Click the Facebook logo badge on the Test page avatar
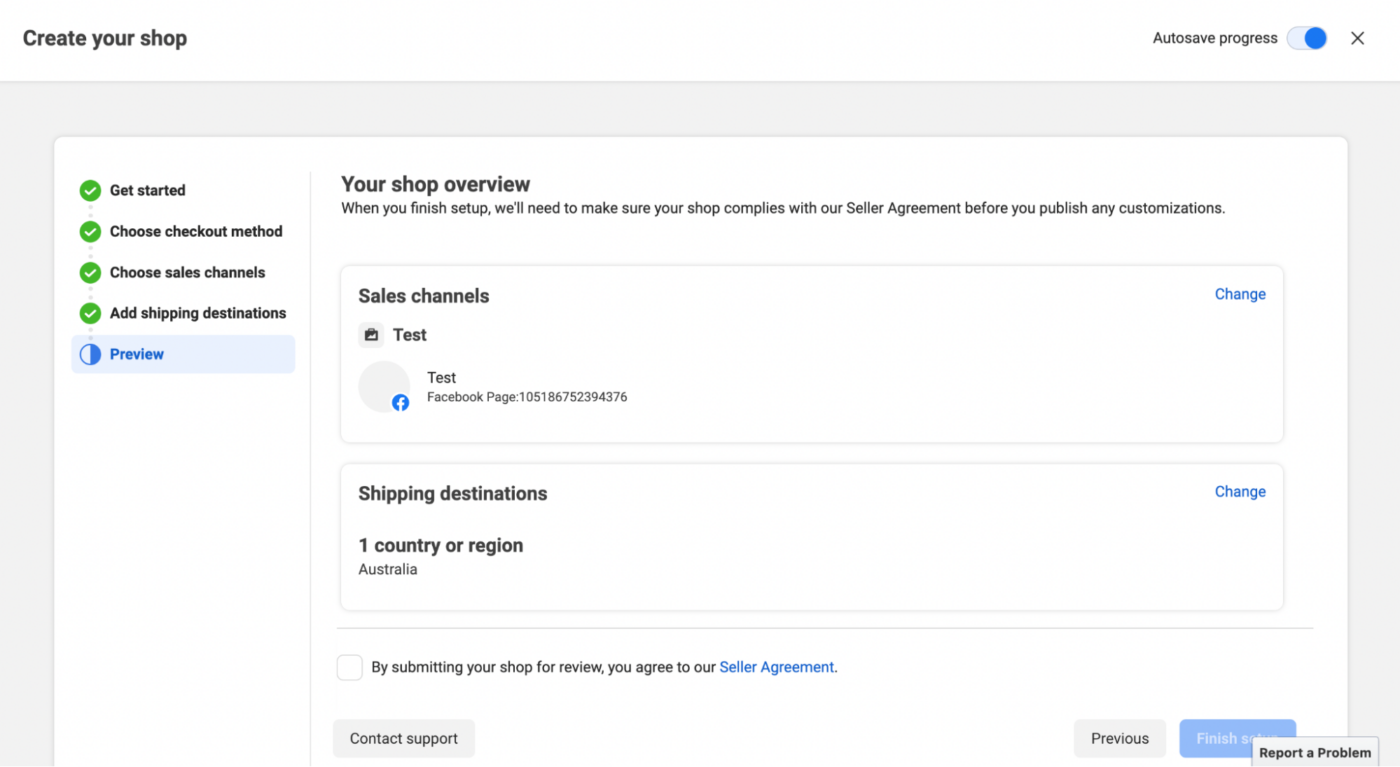 click(400, 402)
